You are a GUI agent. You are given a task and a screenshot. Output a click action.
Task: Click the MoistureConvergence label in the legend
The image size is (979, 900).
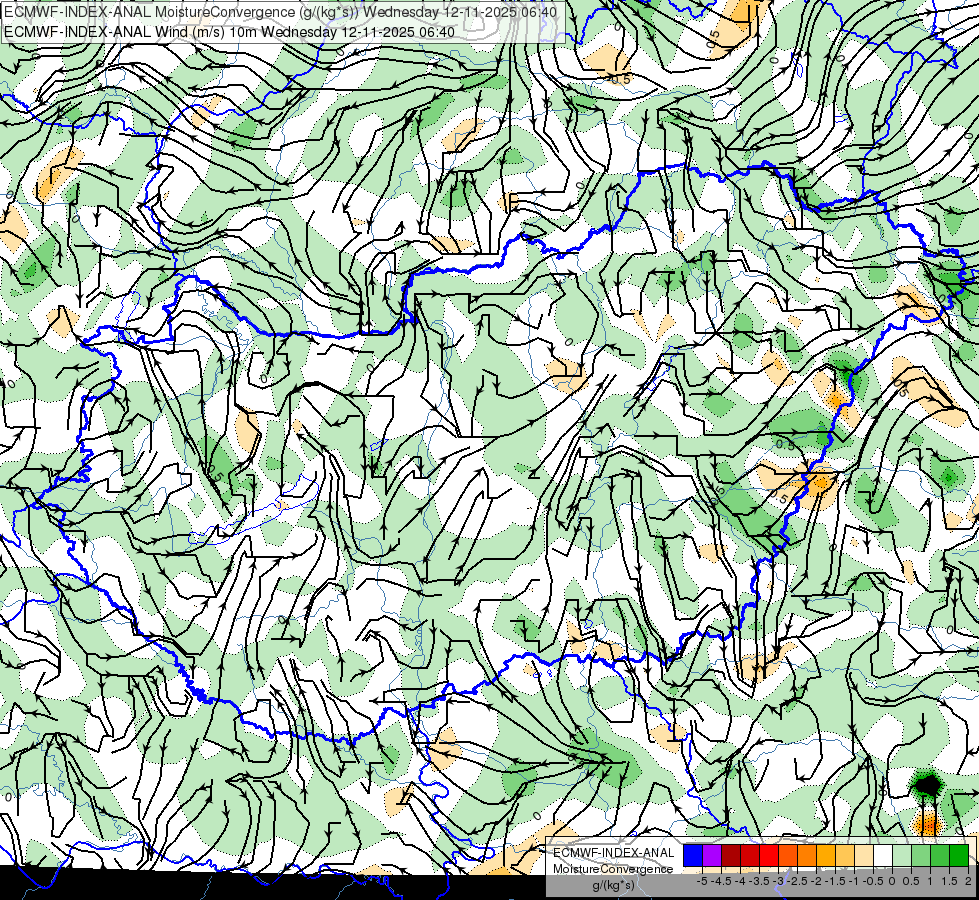[x=613, y=869]
